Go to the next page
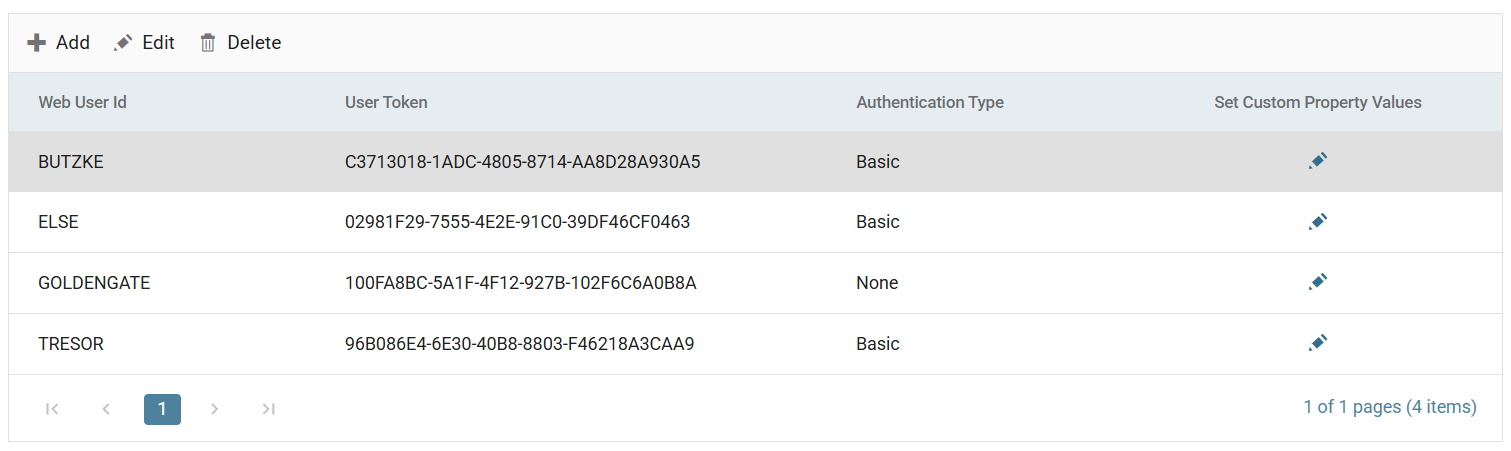The image size is (1511, 451). point(214,408)
